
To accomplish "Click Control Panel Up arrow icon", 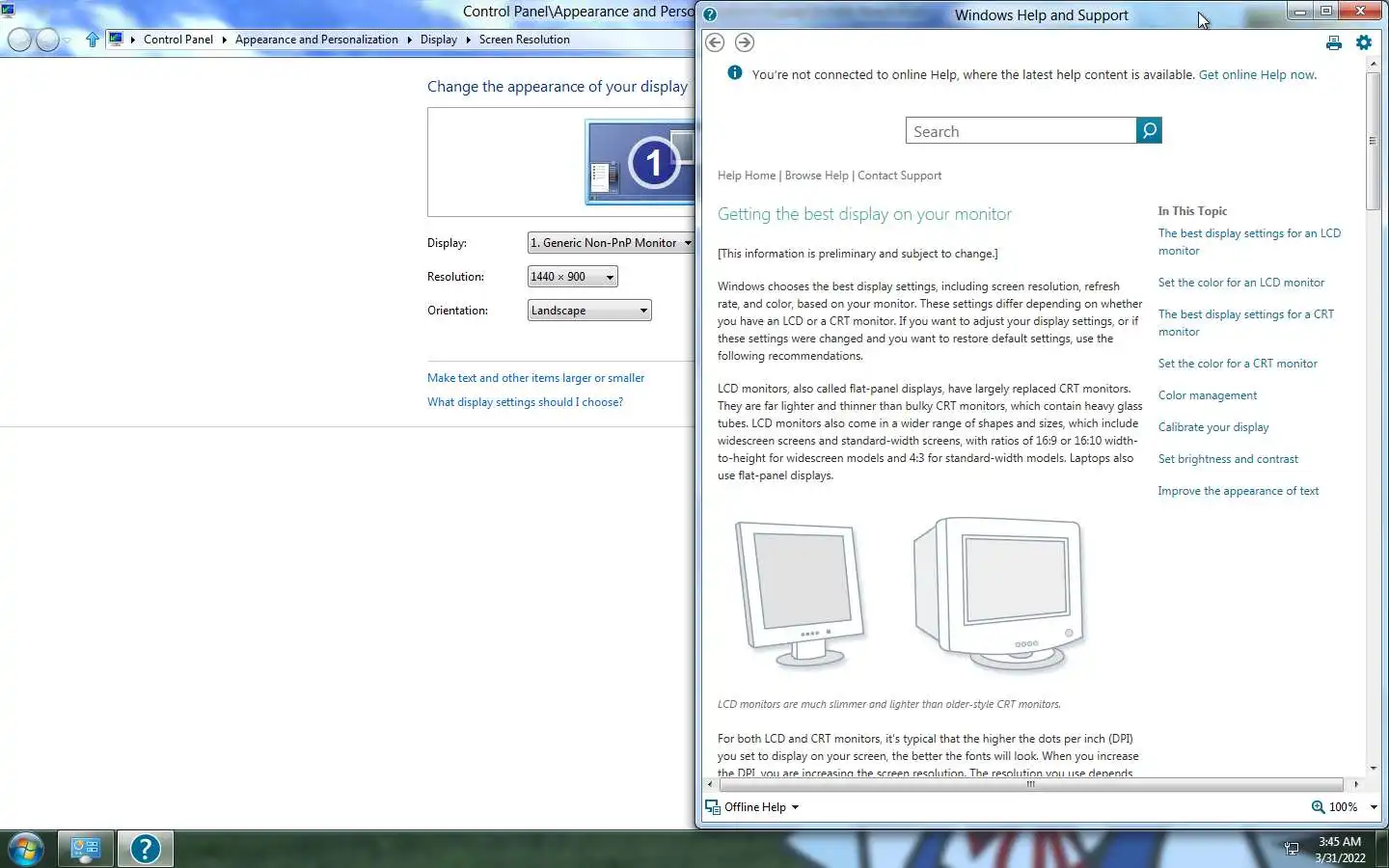I will click(92, 40).
